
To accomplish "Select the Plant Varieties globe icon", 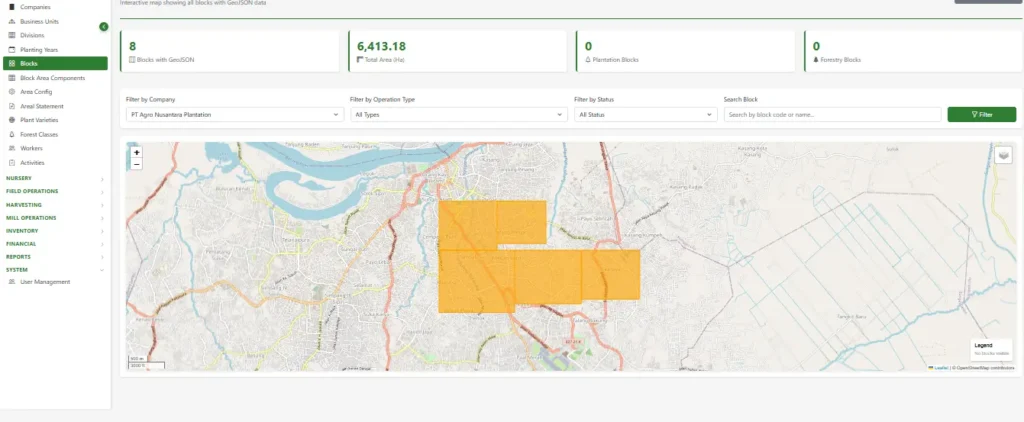I will (x=12, y=120).
